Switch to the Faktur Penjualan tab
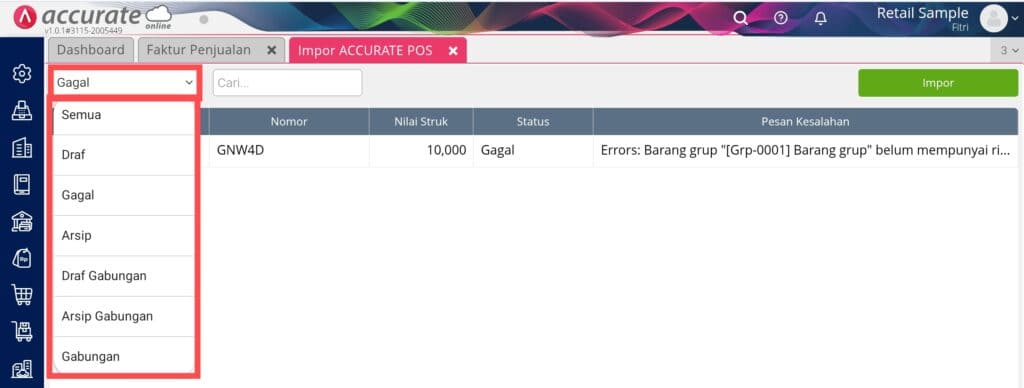Viewport: 1024px width, 388px height. 199,50
